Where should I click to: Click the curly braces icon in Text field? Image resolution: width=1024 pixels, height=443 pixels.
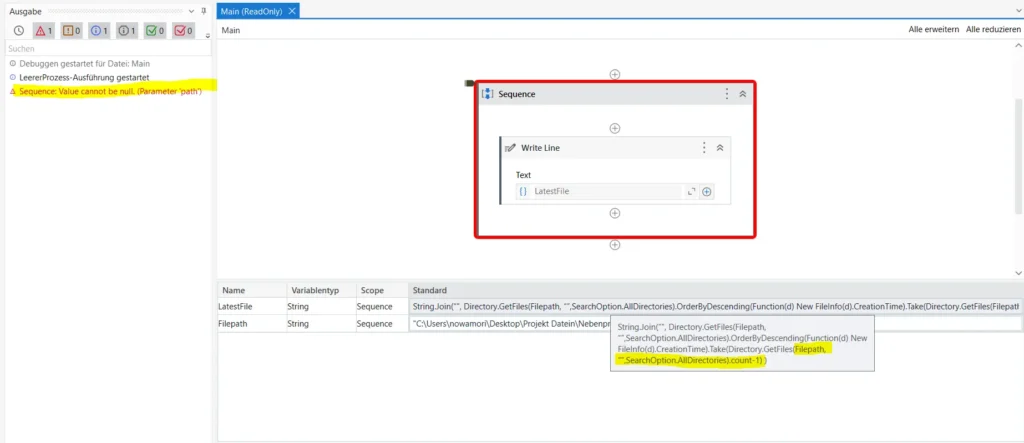click(x=523, y=191)
